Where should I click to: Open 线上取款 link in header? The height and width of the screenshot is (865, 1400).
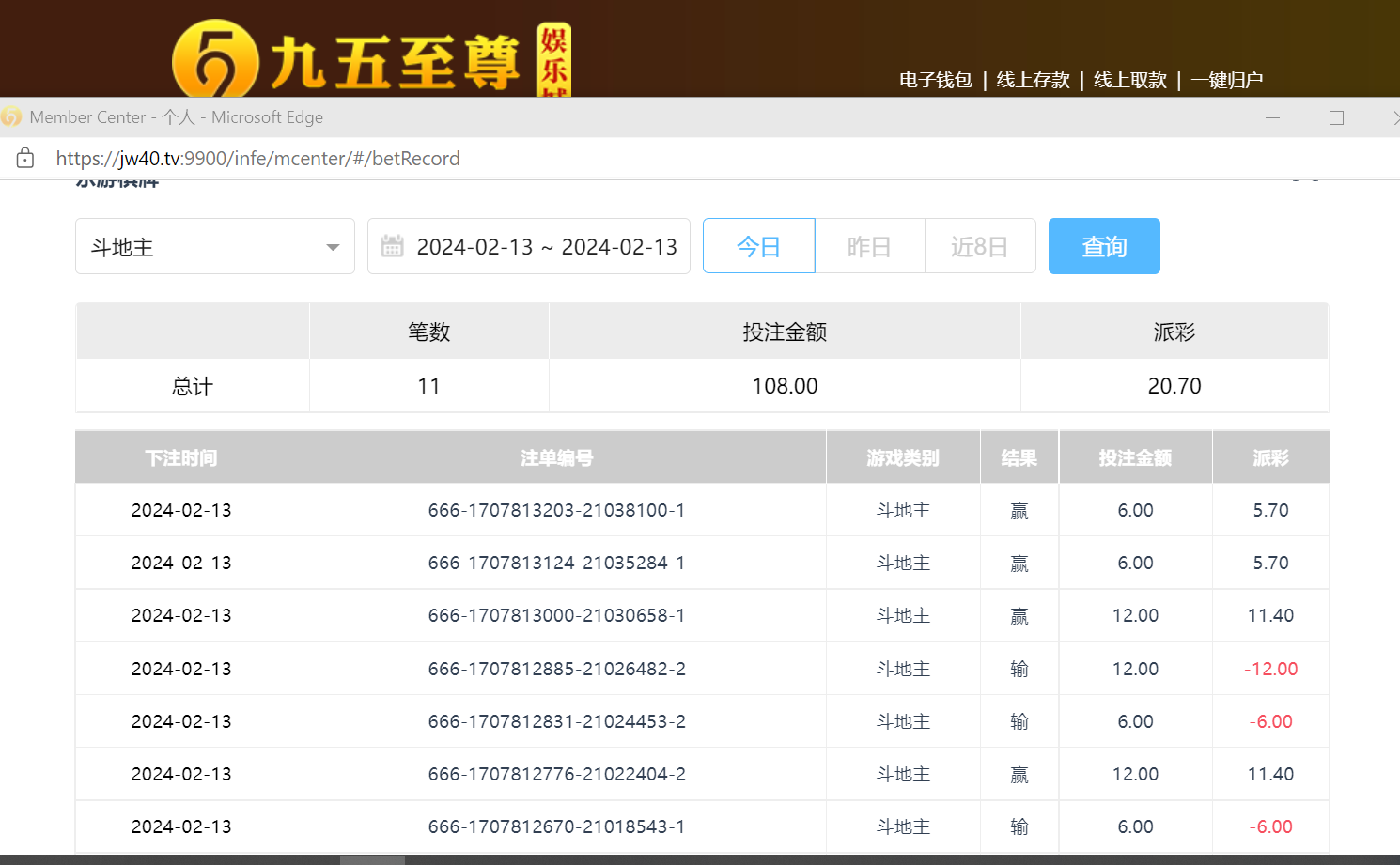(x=1129, y=80)
